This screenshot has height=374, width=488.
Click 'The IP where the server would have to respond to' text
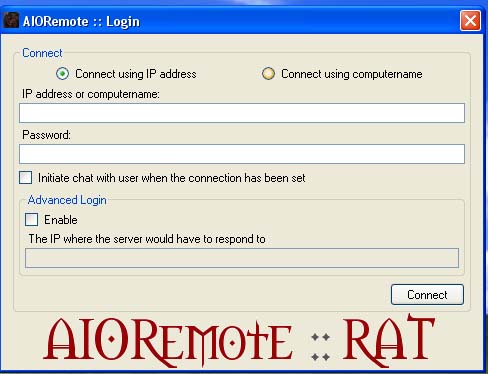click(147, 239)
